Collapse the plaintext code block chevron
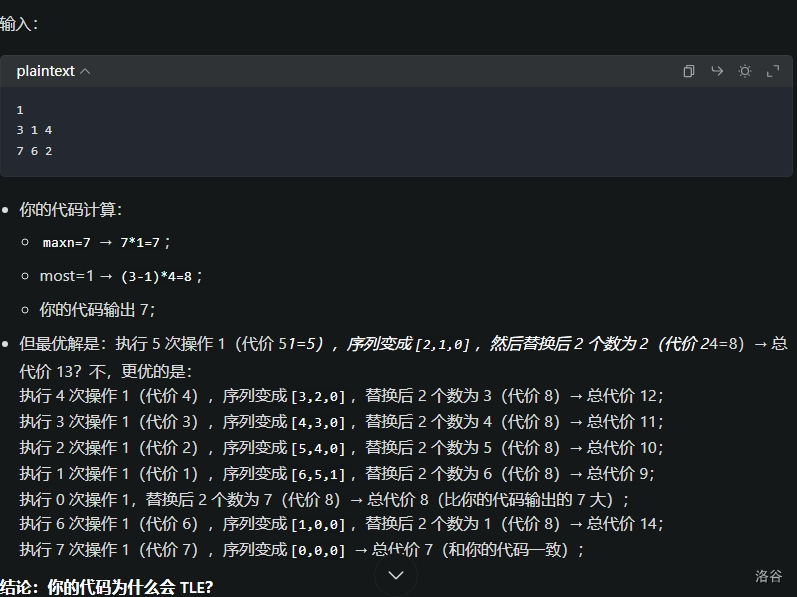797x597 pixels. click(x=85, y=71)
